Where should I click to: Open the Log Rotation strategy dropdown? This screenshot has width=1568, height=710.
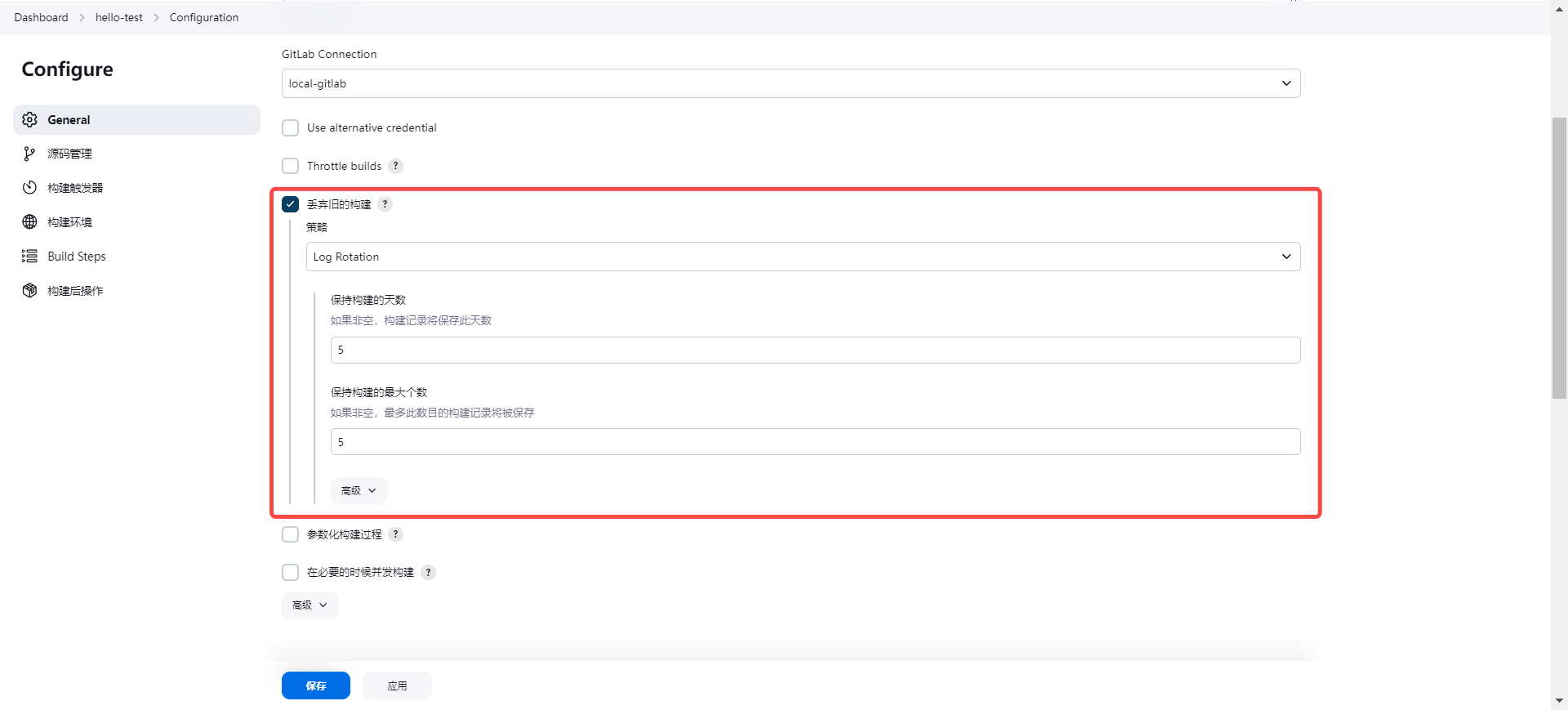pos(802,257)
